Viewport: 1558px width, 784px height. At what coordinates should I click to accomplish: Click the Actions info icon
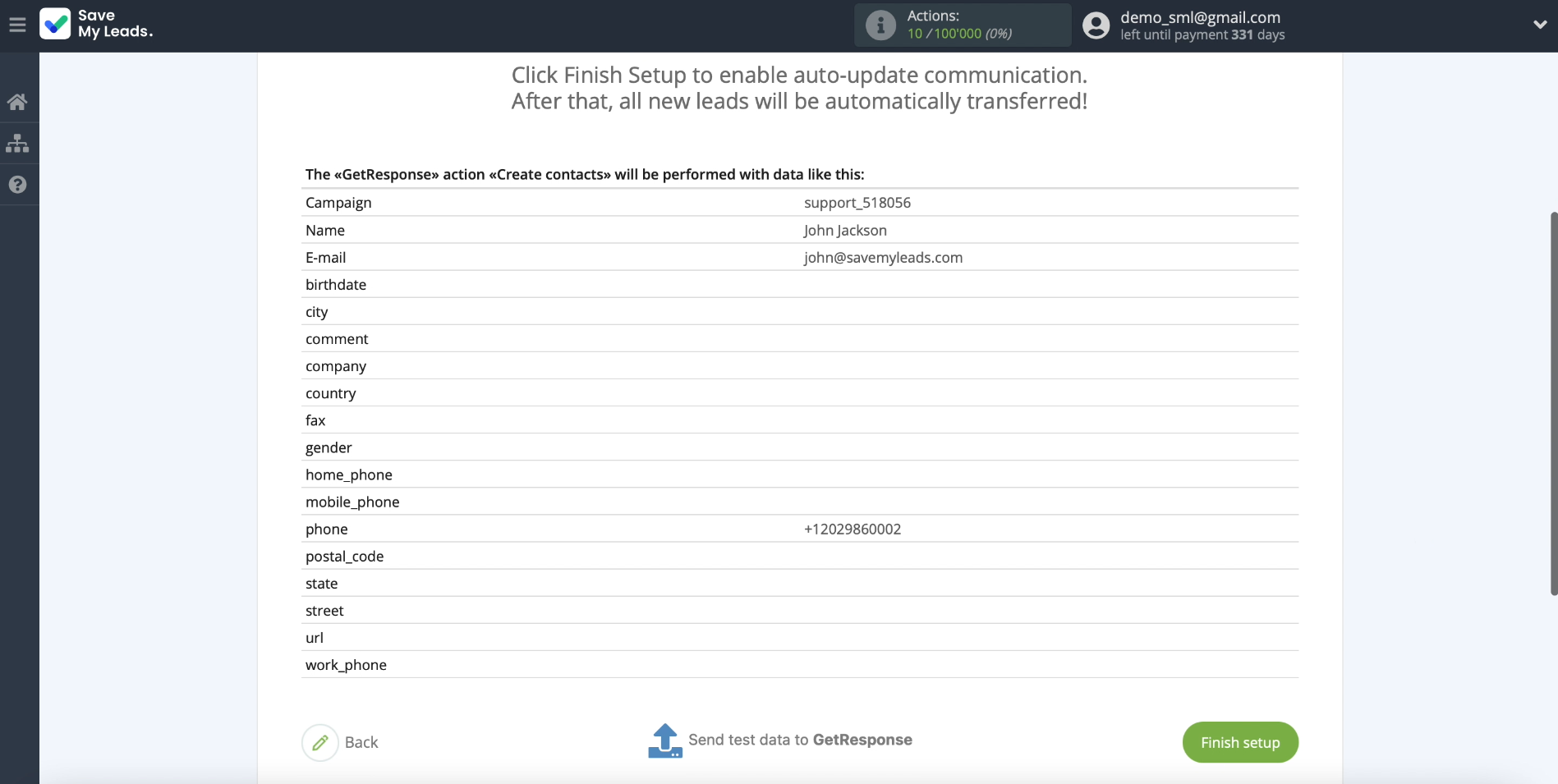[x=880, y=25]
